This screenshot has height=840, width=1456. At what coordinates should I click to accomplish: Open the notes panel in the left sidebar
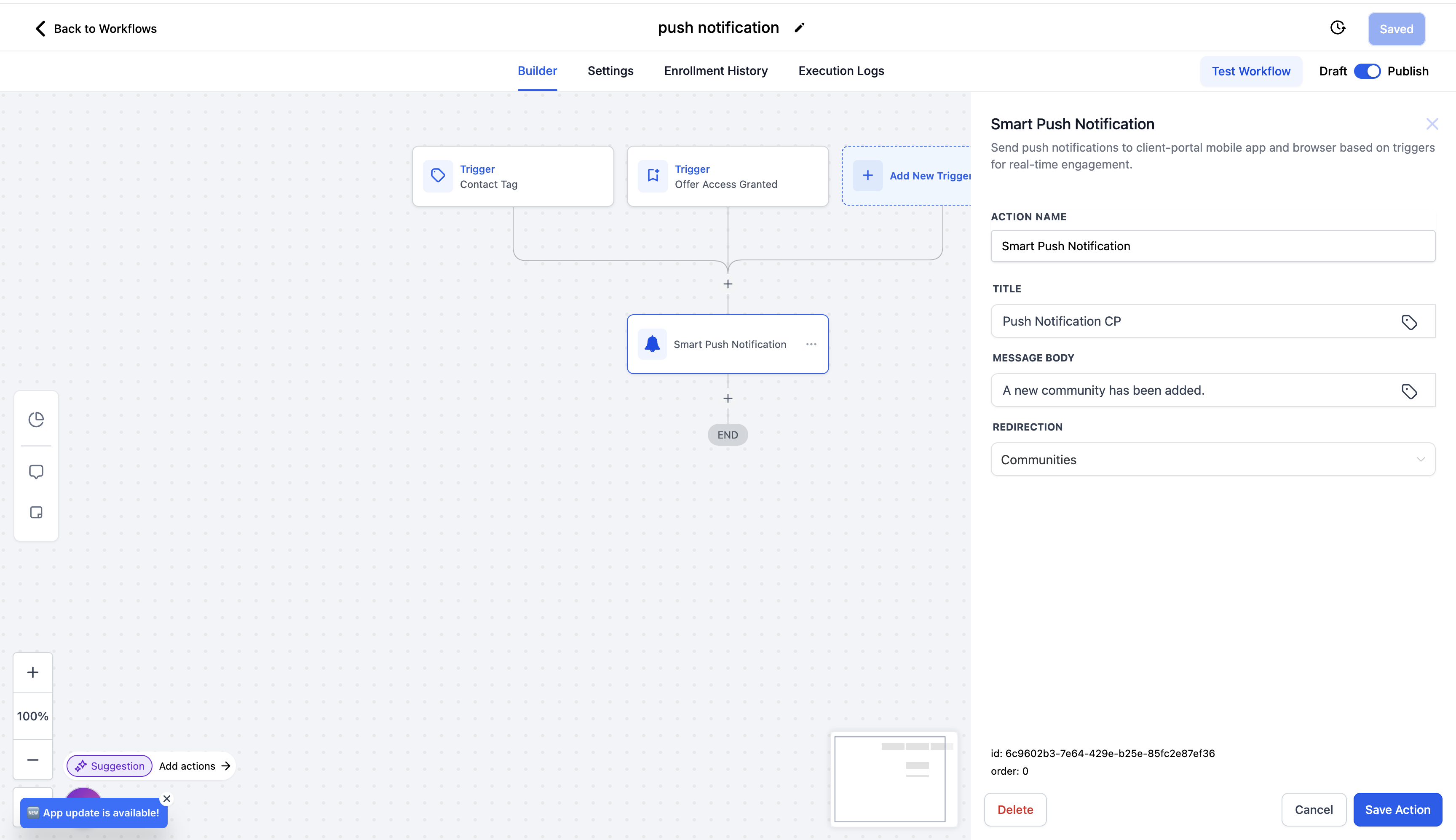coord(36,512)
